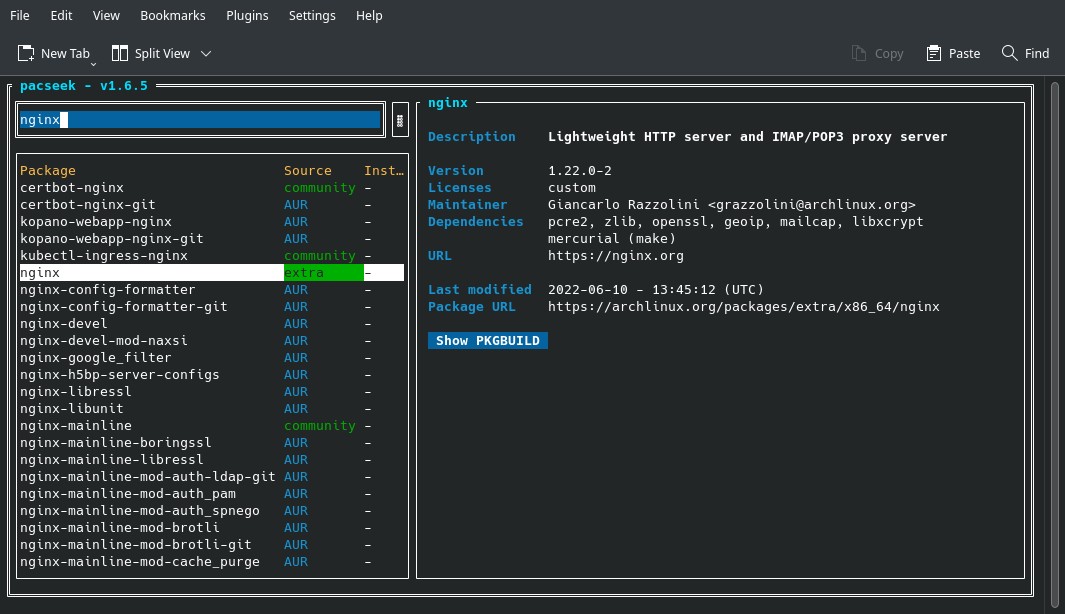Select the nginx-mainline-mod-brotli package row

pos(212,527)
